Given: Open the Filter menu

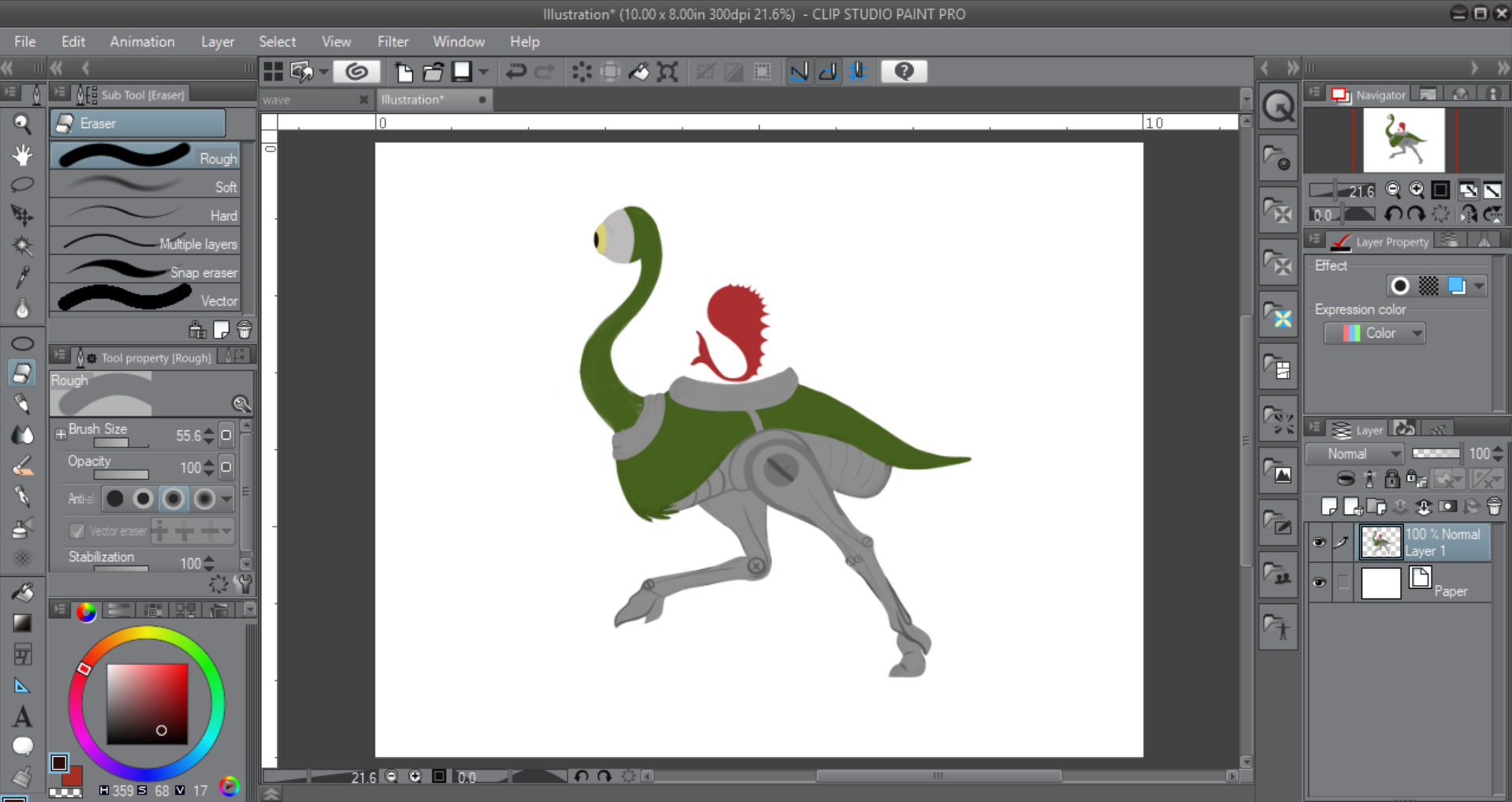Looking at the screenshot, I should (392, 42).
